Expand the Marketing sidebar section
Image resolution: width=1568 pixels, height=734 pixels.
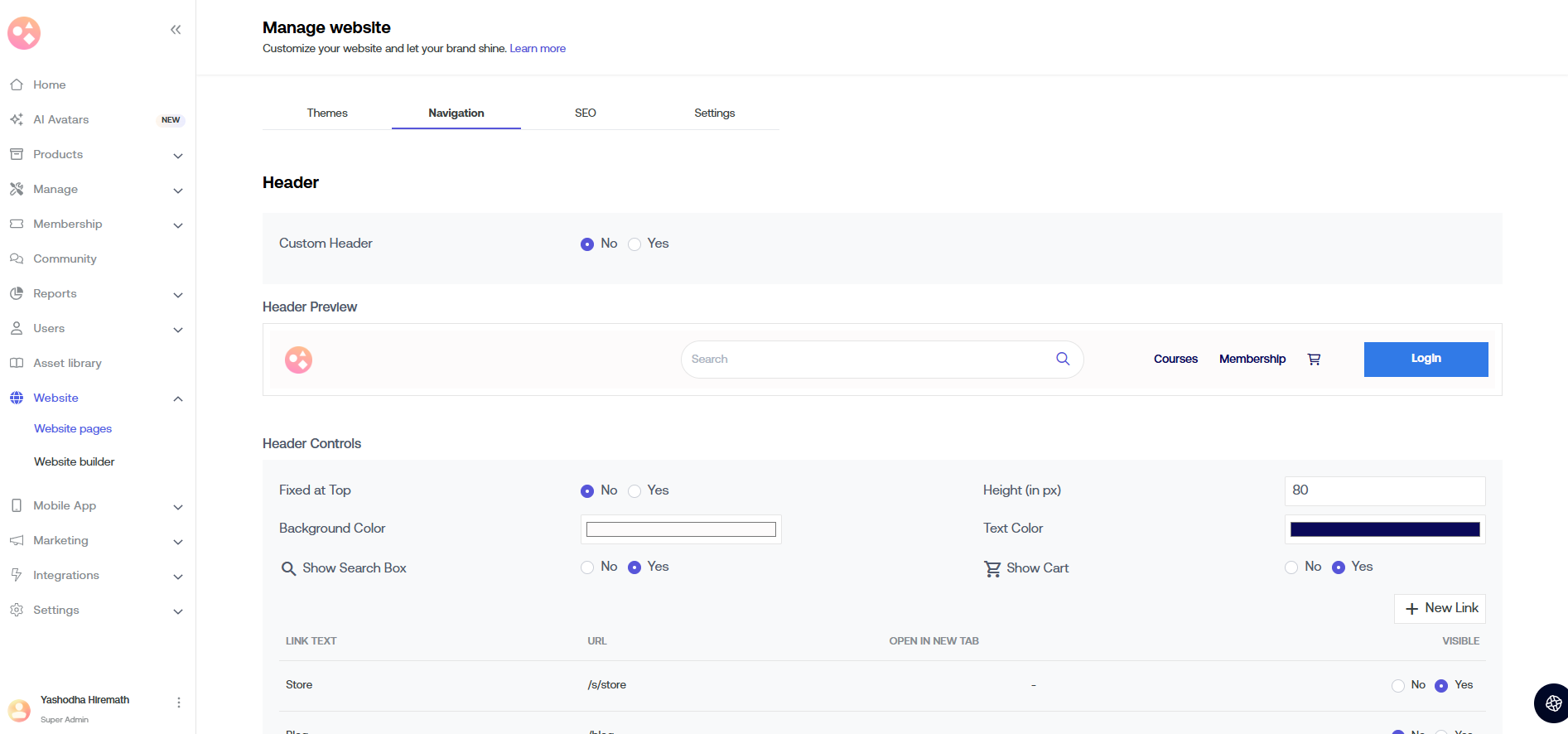coord(177,541)
